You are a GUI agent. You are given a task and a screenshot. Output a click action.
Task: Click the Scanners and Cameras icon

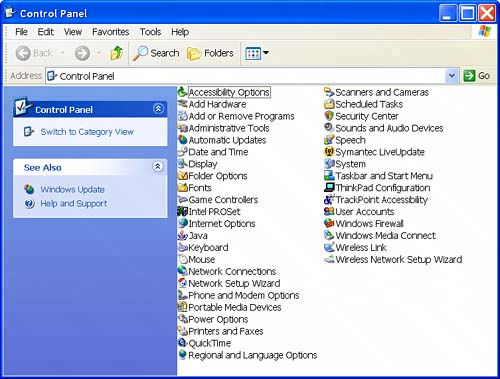[329, 92]
